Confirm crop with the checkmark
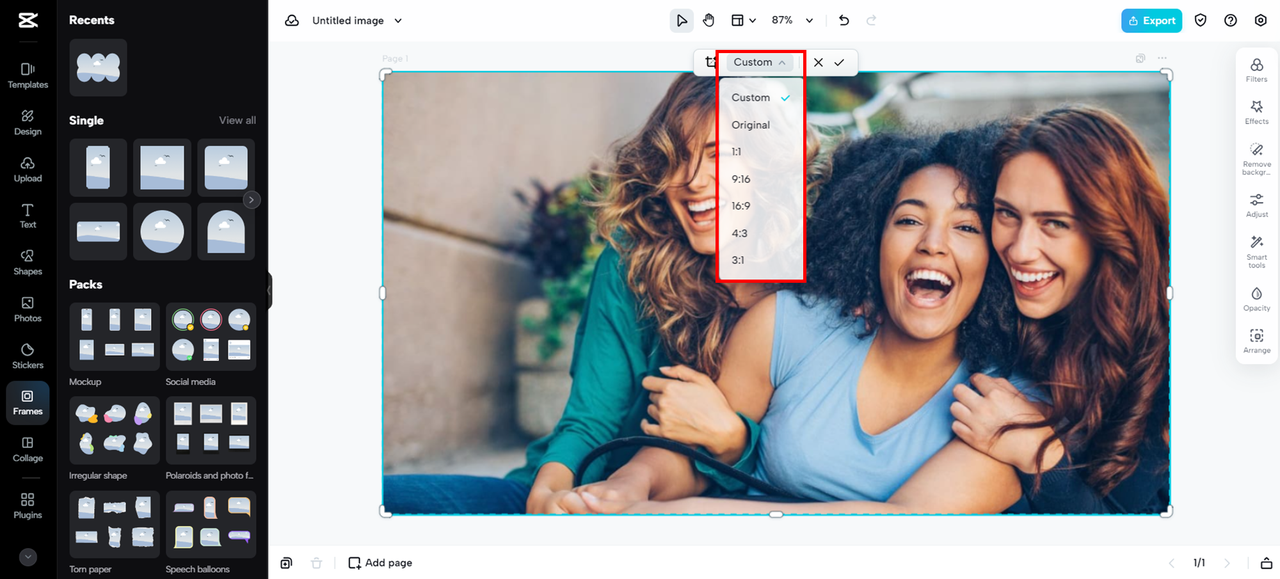Image resolution: width=1280 pixels, height=579 pixels. 839,62
